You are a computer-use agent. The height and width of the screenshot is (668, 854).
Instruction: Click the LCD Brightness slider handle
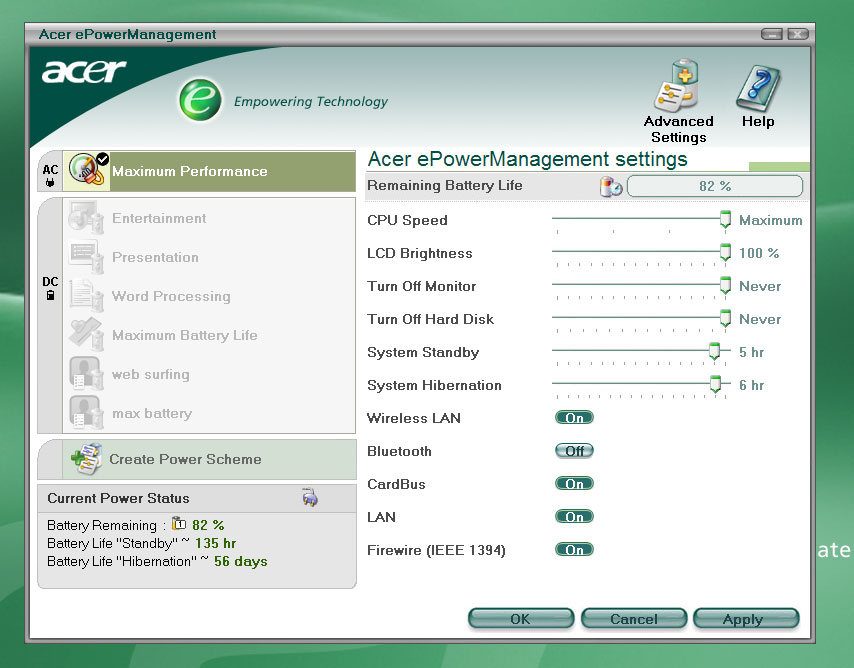[x=725, y=252]
